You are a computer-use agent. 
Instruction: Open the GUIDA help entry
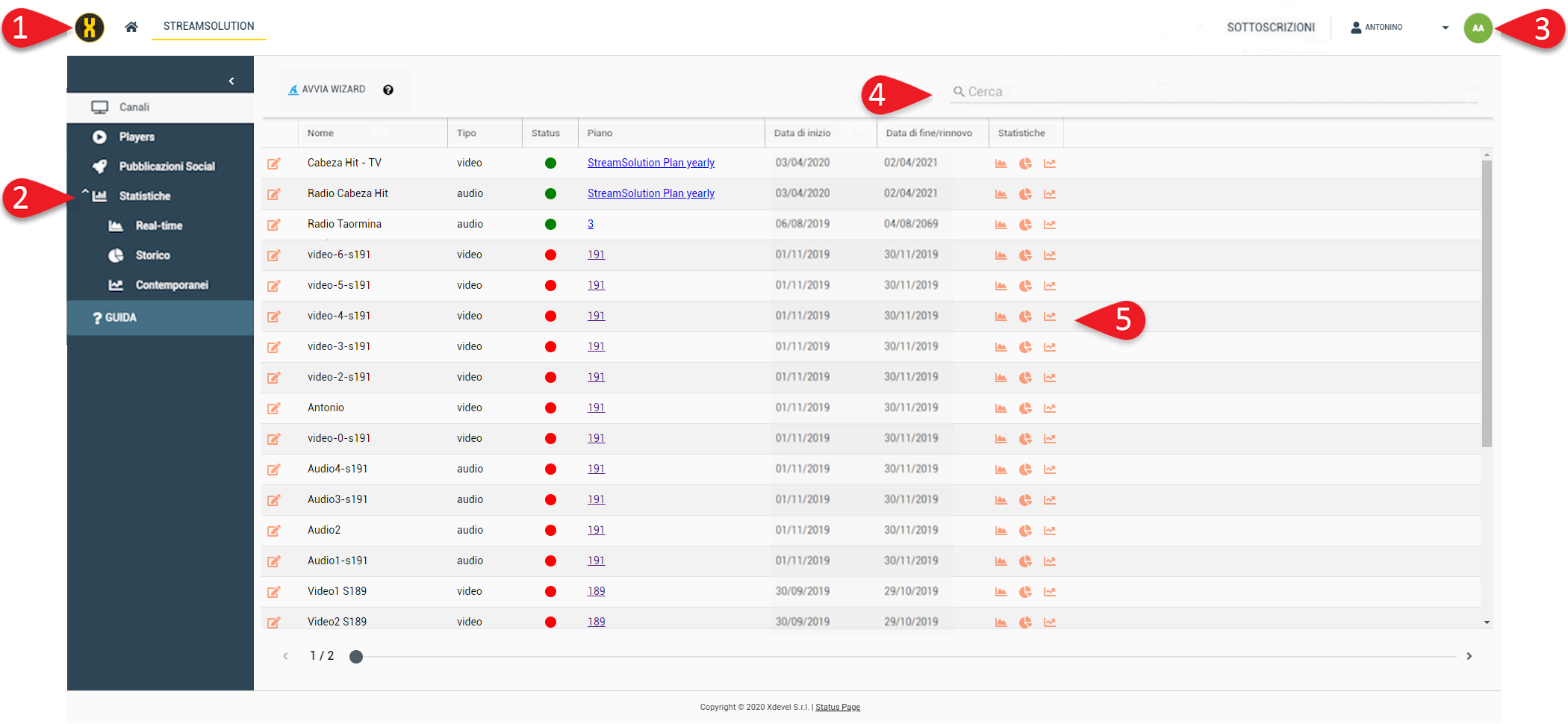pyautogui.click(x=161, y=318)
